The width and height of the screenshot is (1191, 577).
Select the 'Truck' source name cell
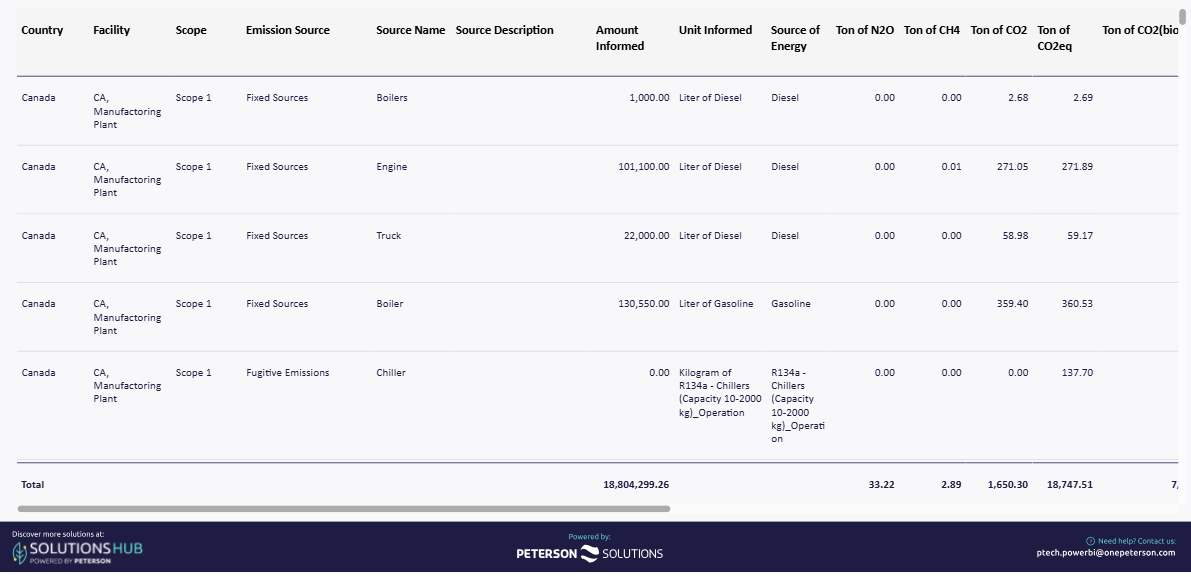click(x=389, y=236)
